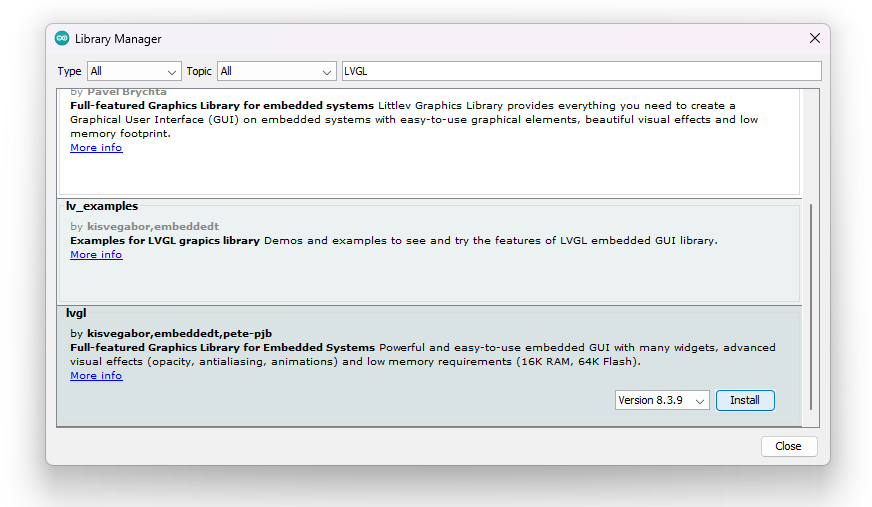The height and width of the screenshot is (507, 872).
Task: Select the lvgl library heading
Action: pos(77,313)
